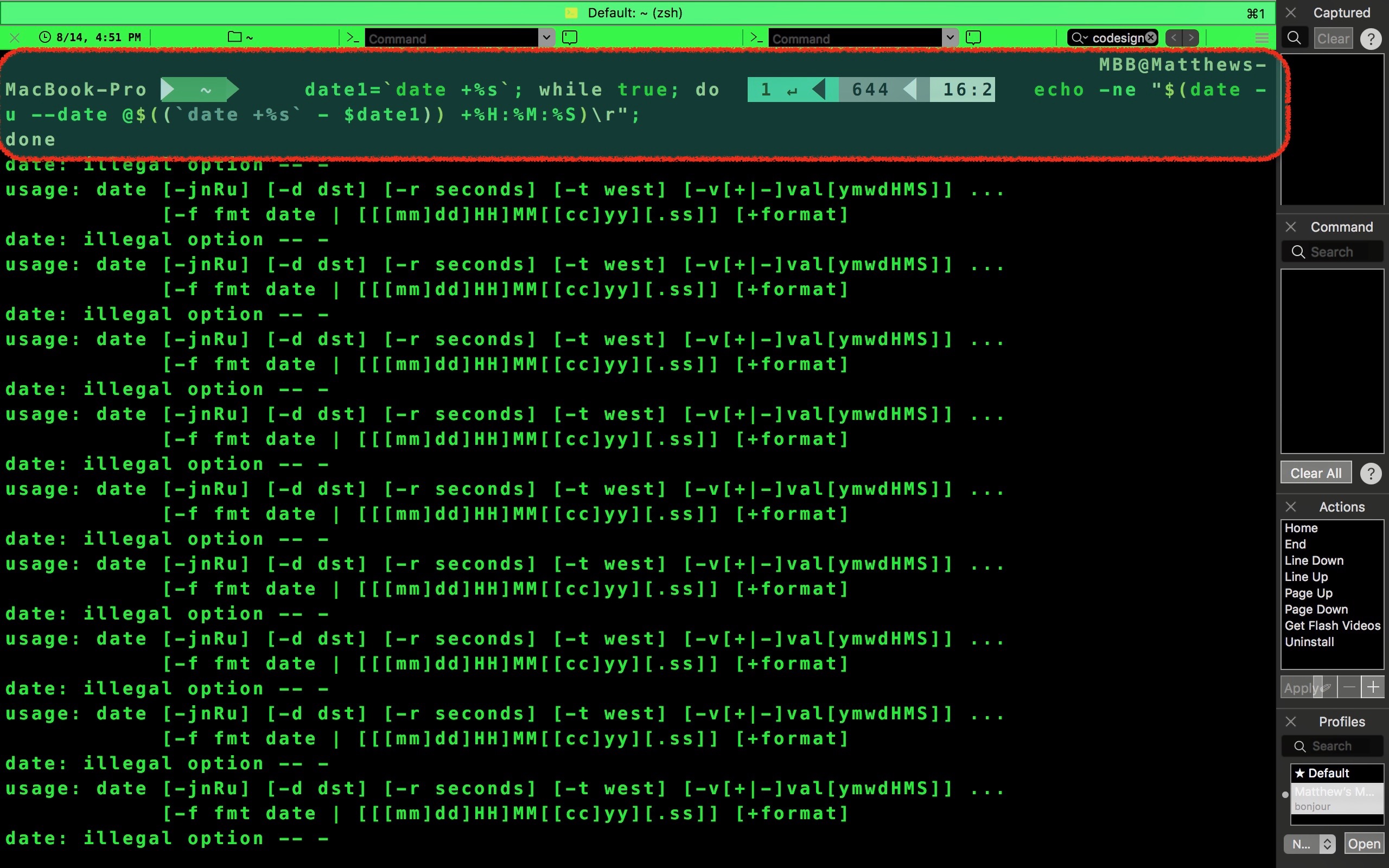
Task: Click the Captured panel magnifier icon
Action: 1294,38
